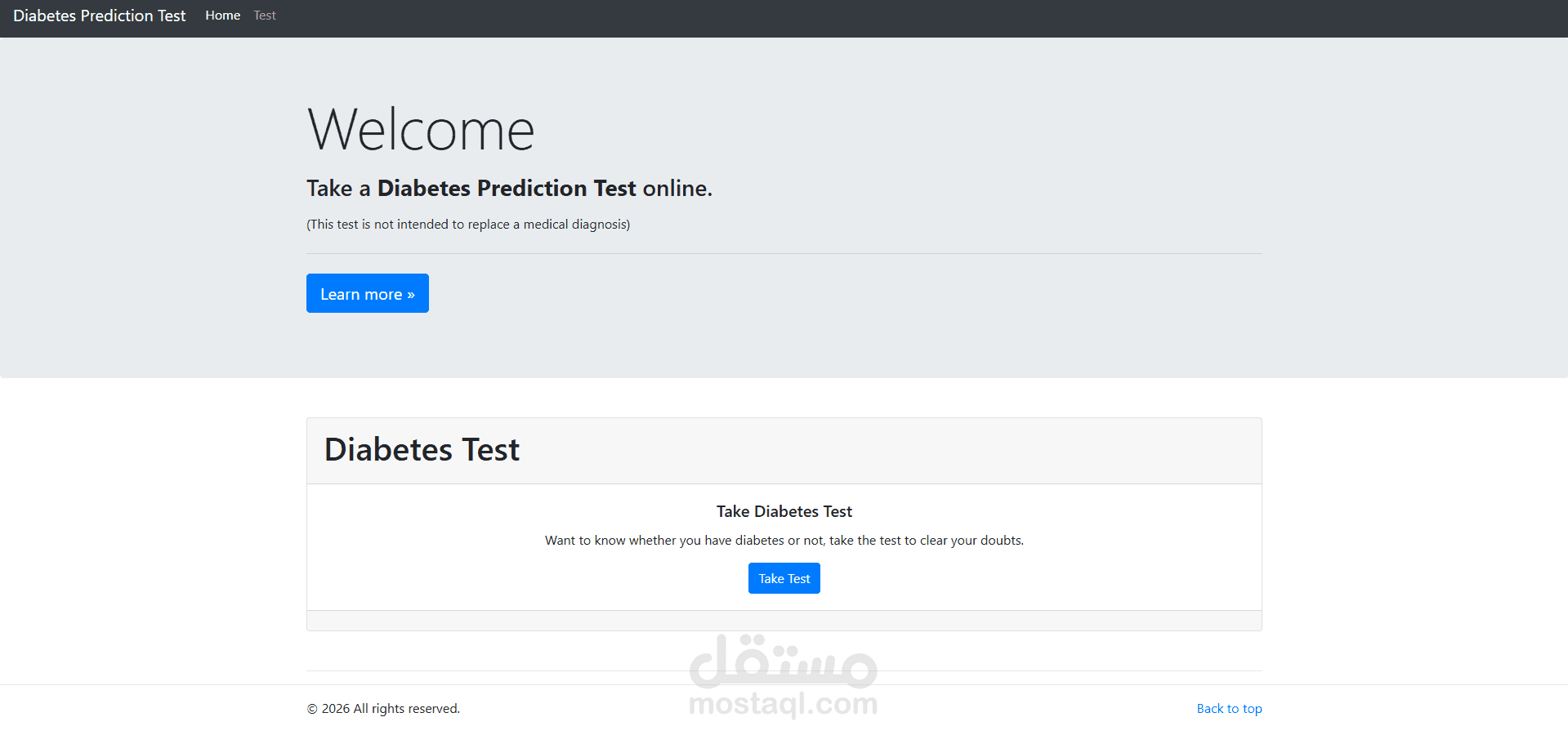Select the Welcome heading
1568x735 pixels.
click(x=421, y=130)
